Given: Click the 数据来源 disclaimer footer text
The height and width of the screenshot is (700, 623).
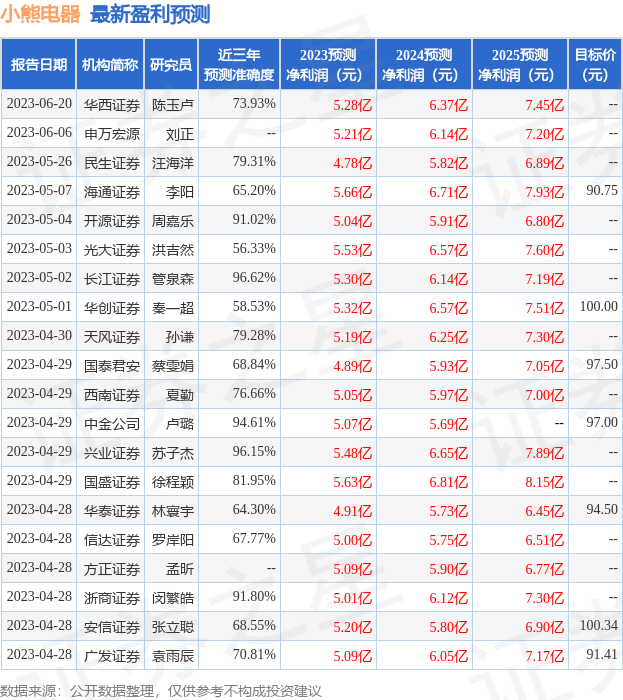Looking at the screenshot, I should pyautogui.click(x=161, y=691).
